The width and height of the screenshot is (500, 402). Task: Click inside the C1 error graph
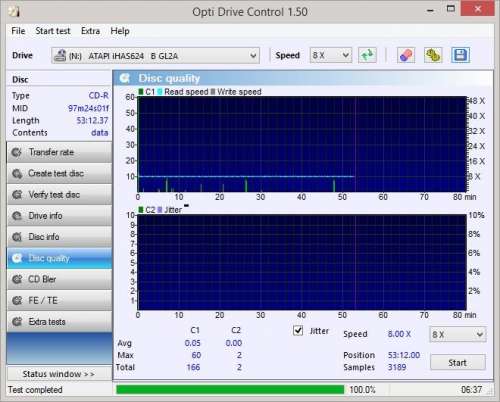(302, 144)
